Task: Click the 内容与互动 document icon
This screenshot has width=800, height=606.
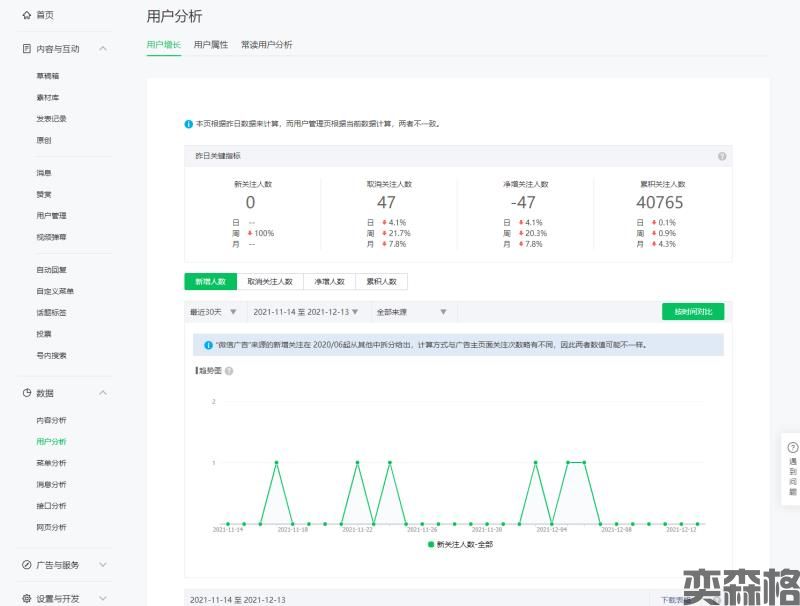Action: point(26,48)
